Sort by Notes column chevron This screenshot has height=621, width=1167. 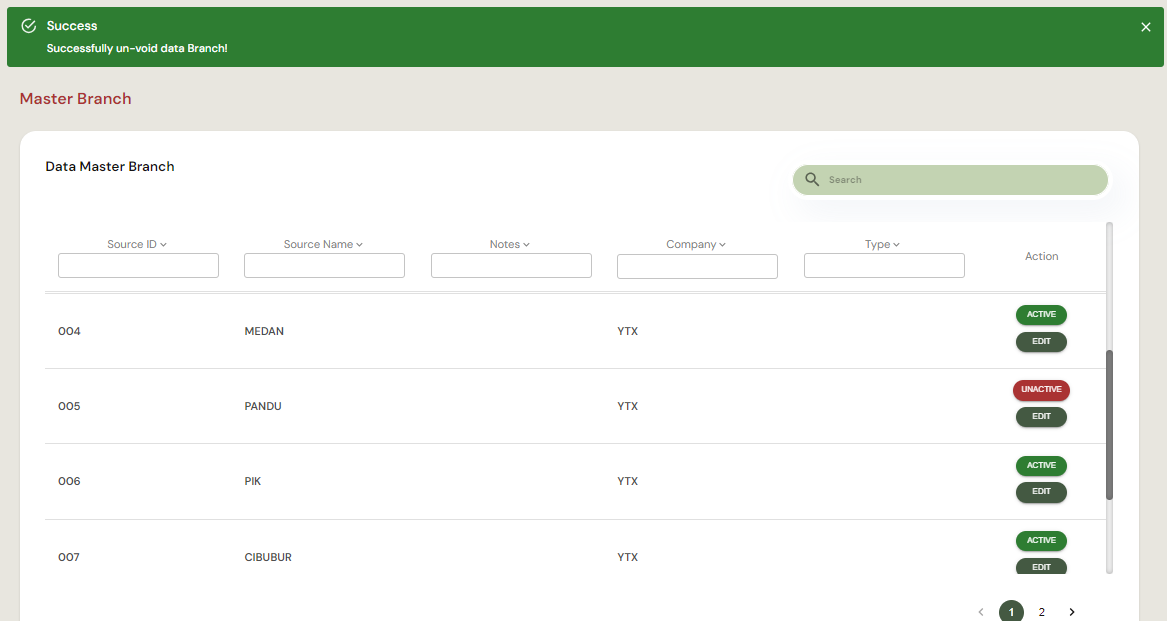click(526, 245)
